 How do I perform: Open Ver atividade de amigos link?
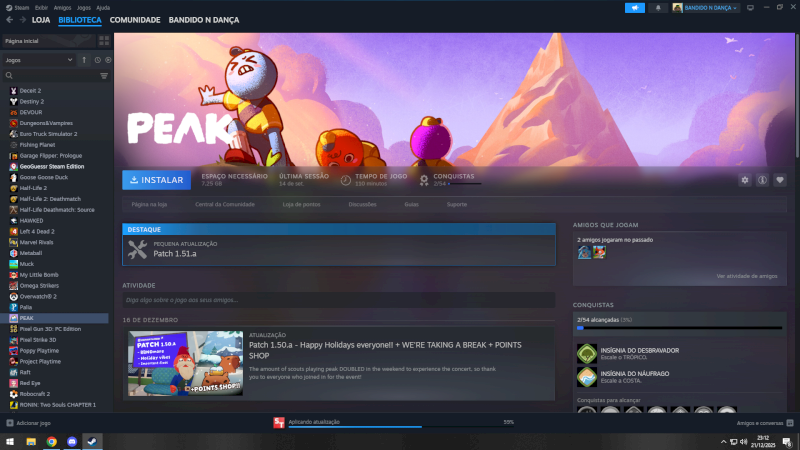[746, 276]
